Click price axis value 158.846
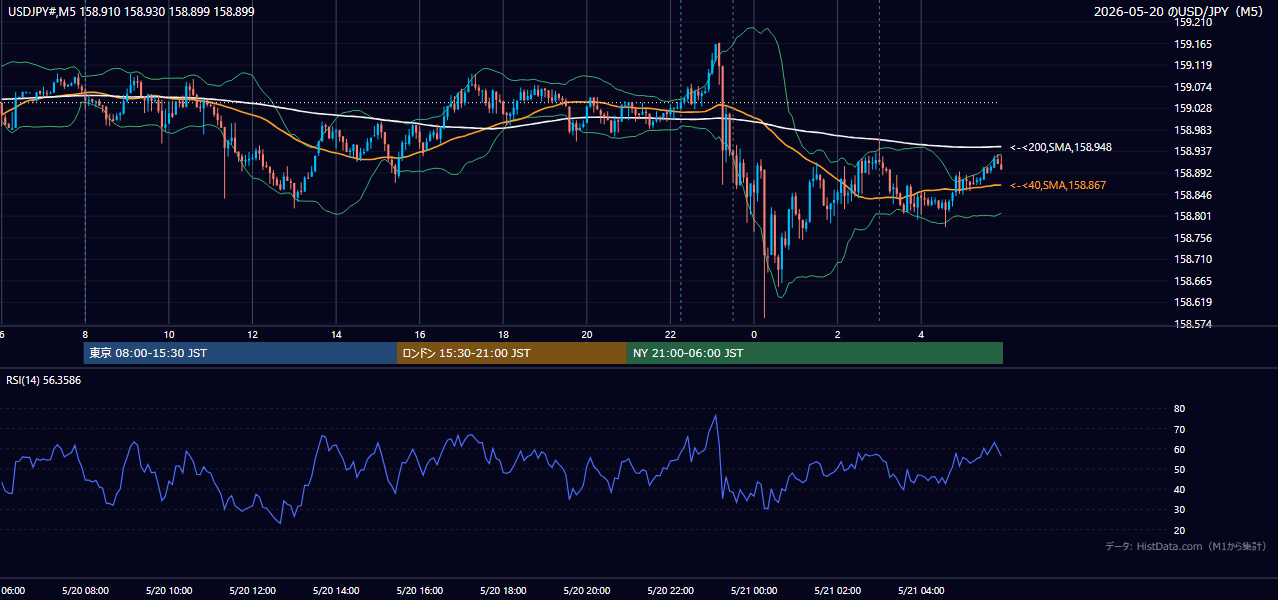The width and height of the screenshot is (1278, 600). coord(1192,195)
